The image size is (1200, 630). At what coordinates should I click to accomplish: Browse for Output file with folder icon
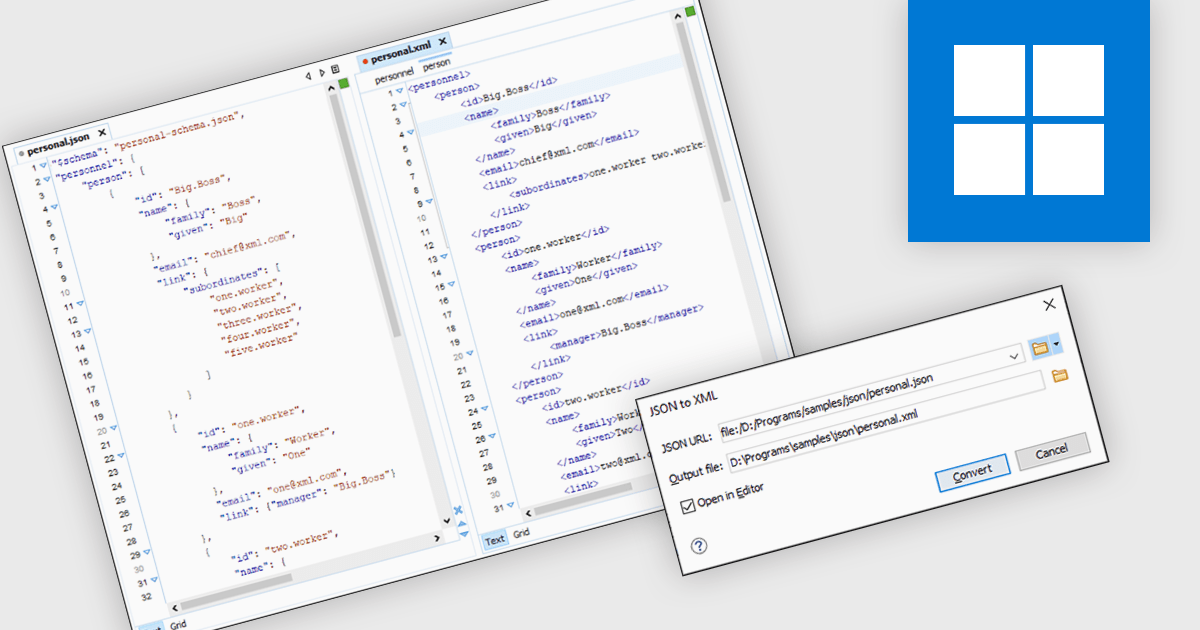click(x=1060, y=375)
